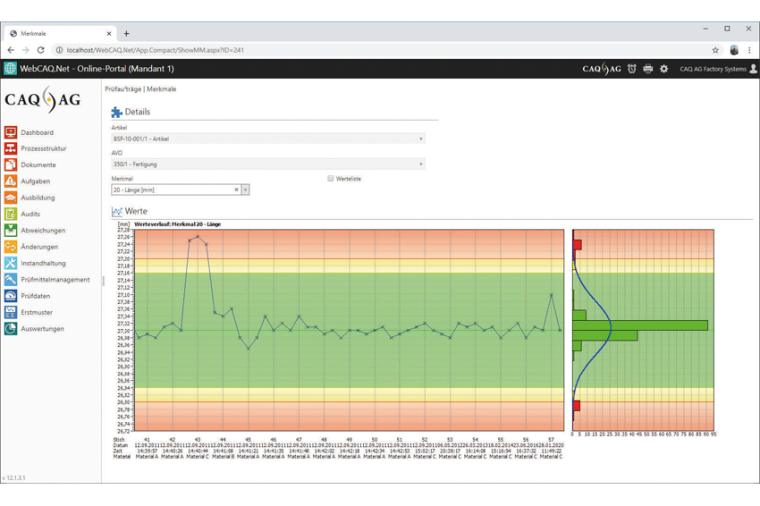Viewport: 760px width, 506px height.
Task: Open the Dashboard icon in sidebar
Action: (11, 132)
